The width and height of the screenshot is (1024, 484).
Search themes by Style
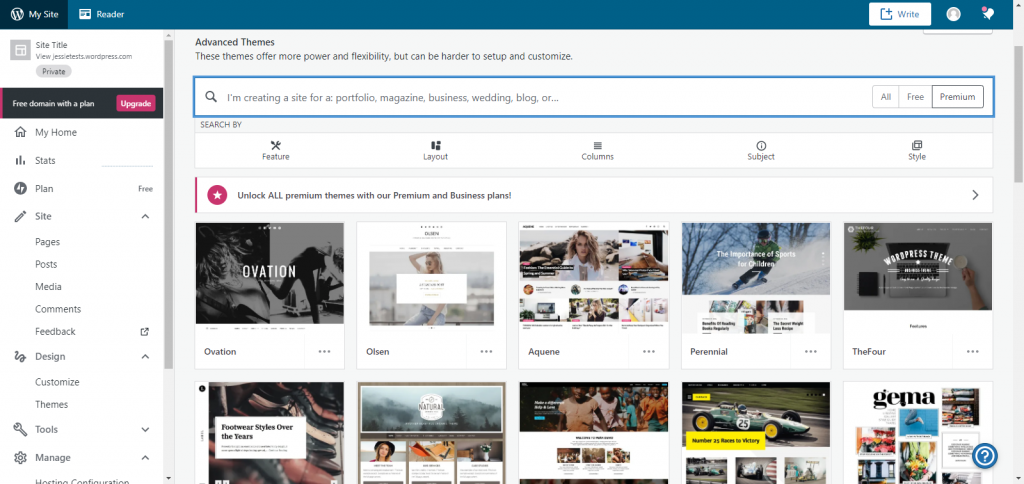tap(917, 151)
